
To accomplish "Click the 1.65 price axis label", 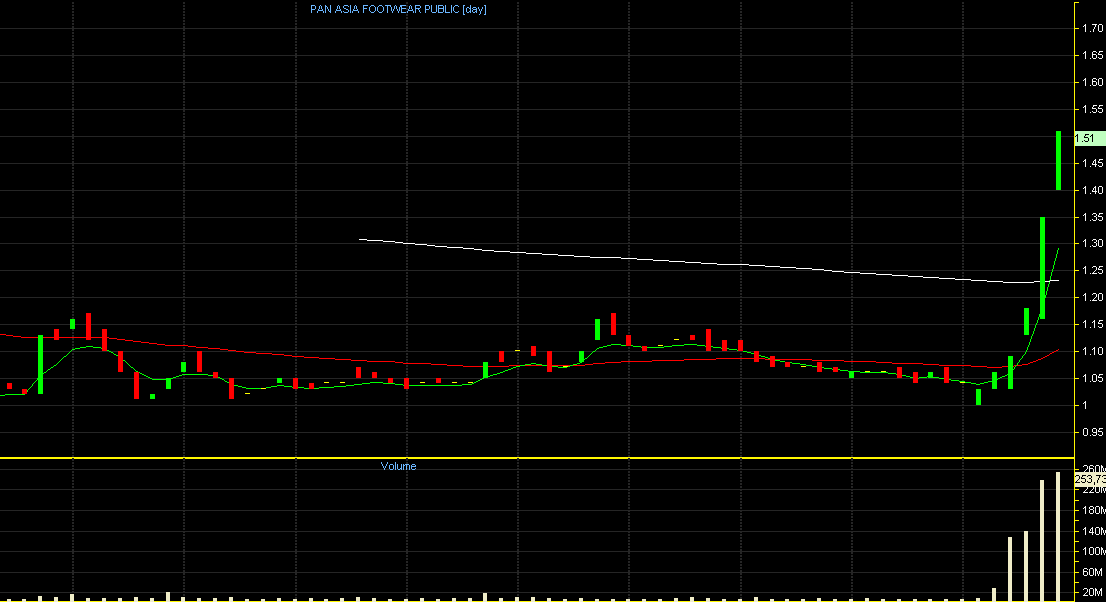I will coord(1093,55).
